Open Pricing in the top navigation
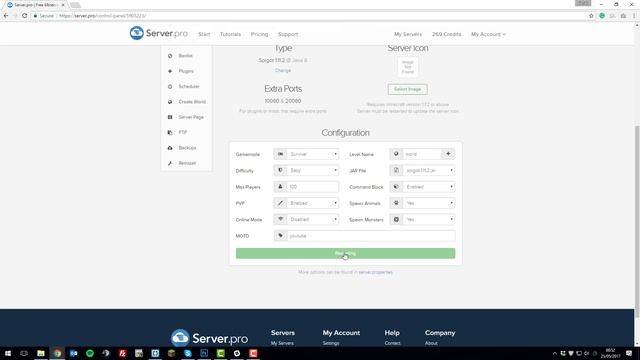The image size is (640, 360). click(x=259, y=34)
